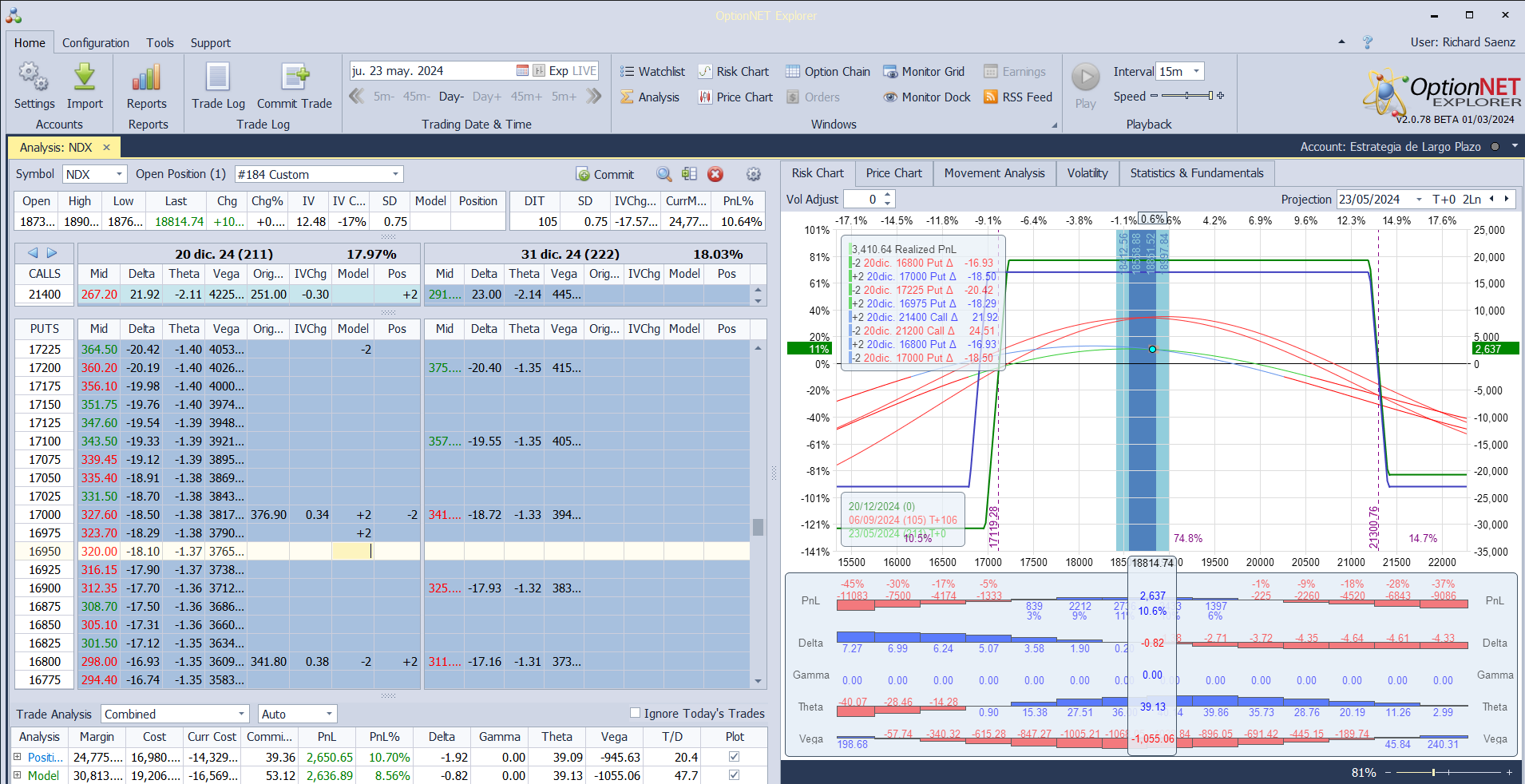Open the Combined trade analysis dropdown

[241, 714]
